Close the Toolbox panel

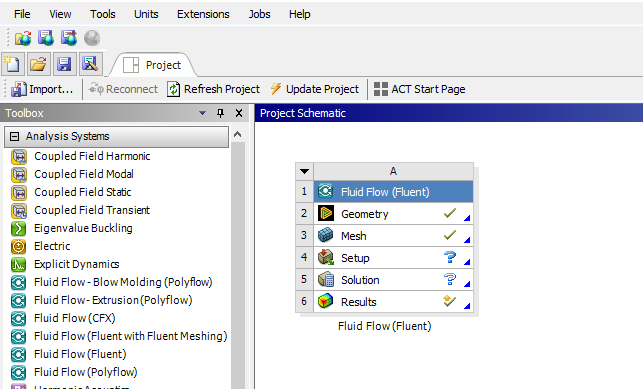pos(239,113)
